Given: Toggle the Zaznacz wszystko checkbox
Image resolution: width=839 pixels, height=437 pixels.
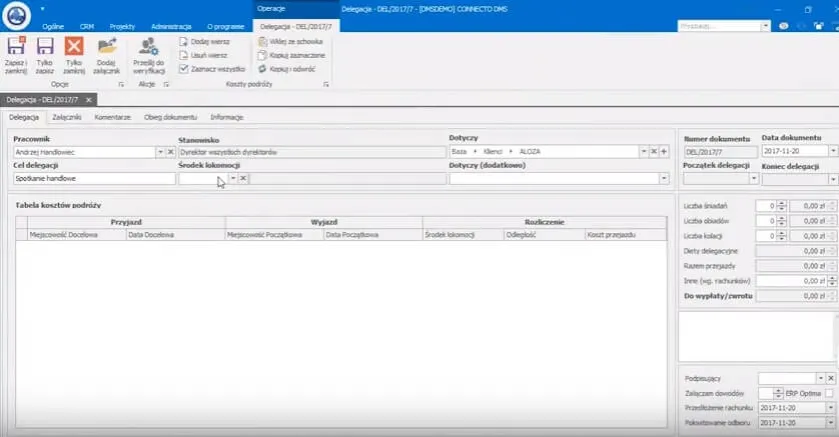Looking at the screenshot, I should [x=184, y=69].
